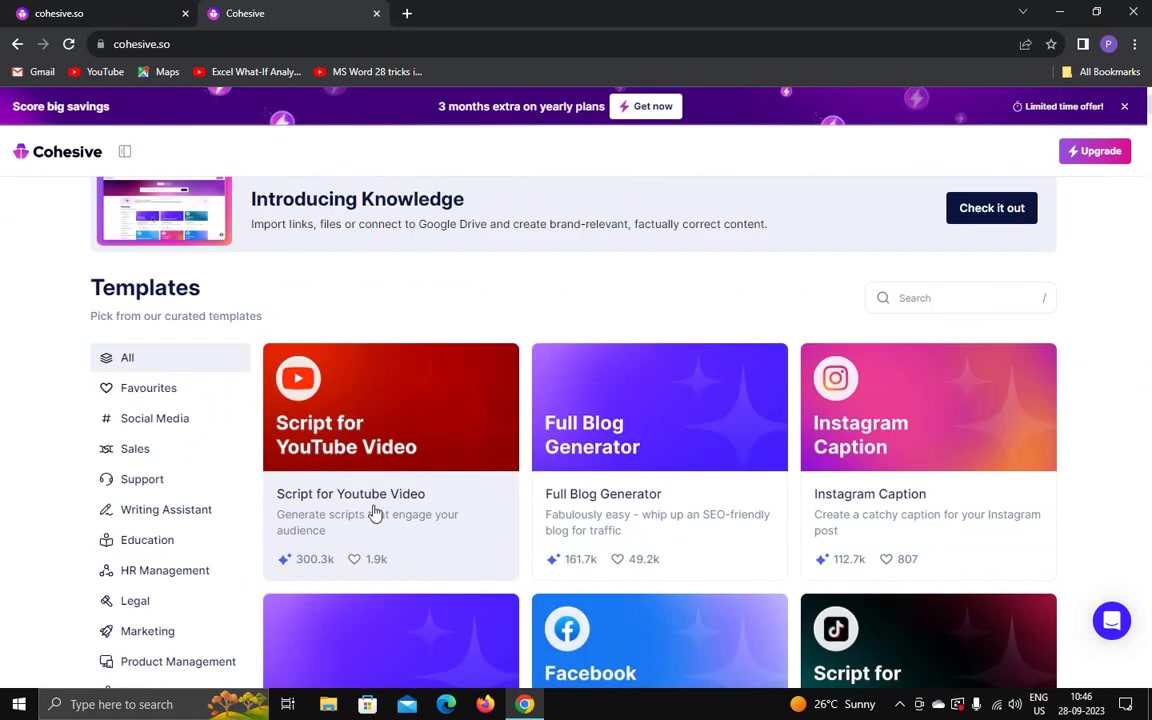Open the Cohesive logo home link
Image resolution: width=1152 pixels, height=720 pixels.
pos(58,151)
